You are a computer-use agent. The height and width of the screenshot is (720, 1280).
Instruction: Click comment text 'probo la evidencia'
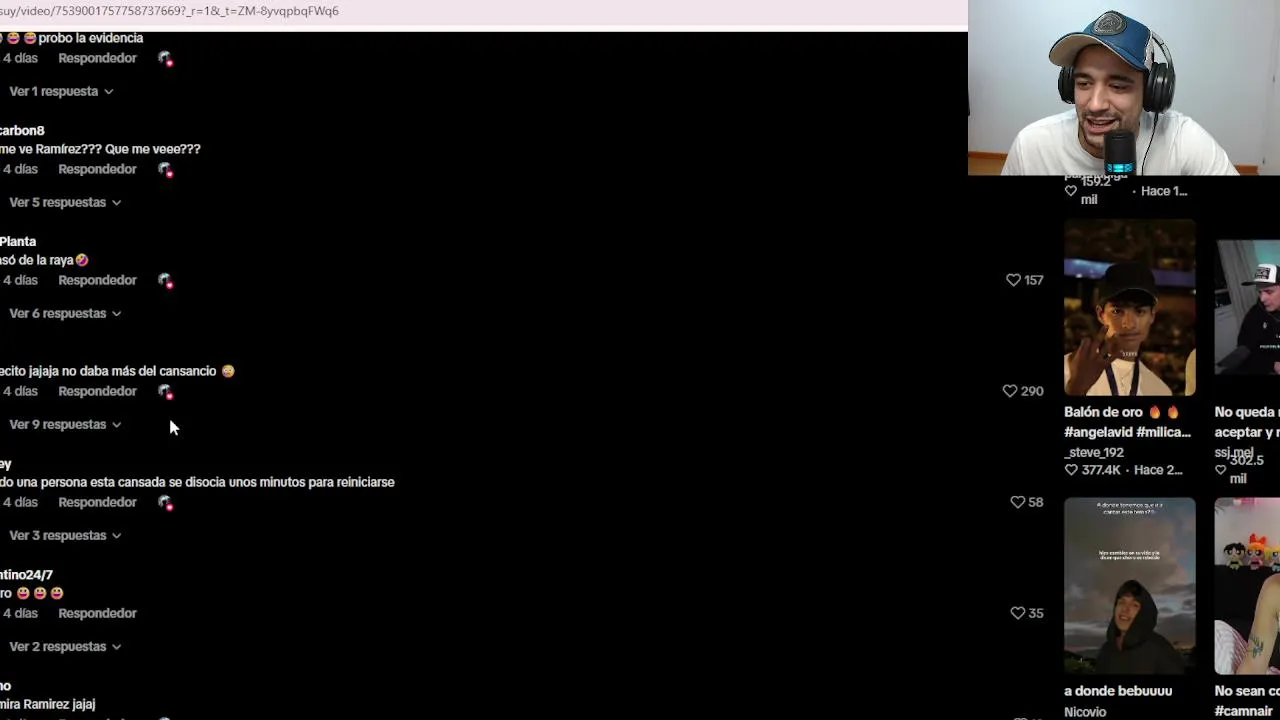pos(90,38)
